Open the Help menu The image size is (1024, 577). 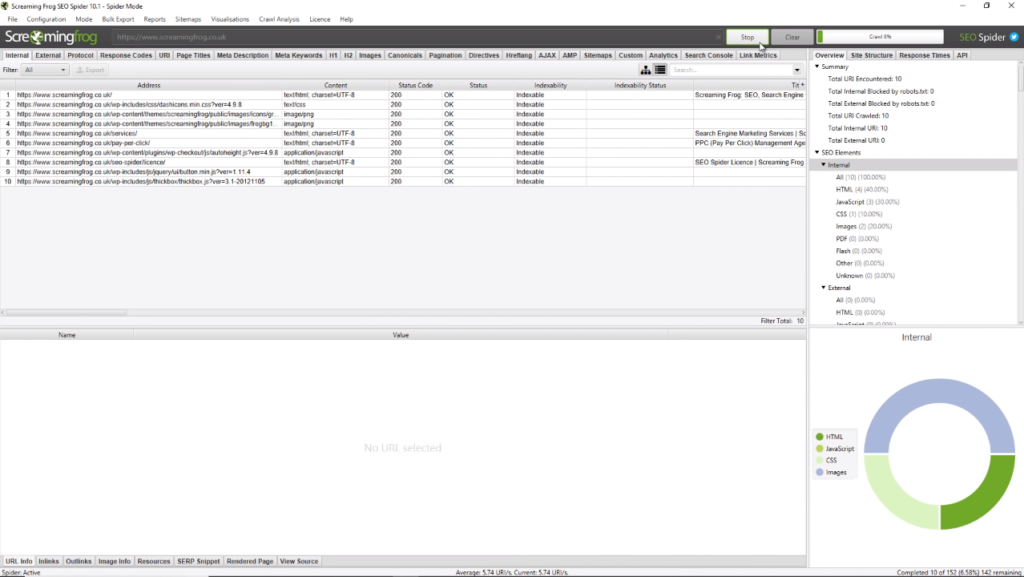coord(347,20)
